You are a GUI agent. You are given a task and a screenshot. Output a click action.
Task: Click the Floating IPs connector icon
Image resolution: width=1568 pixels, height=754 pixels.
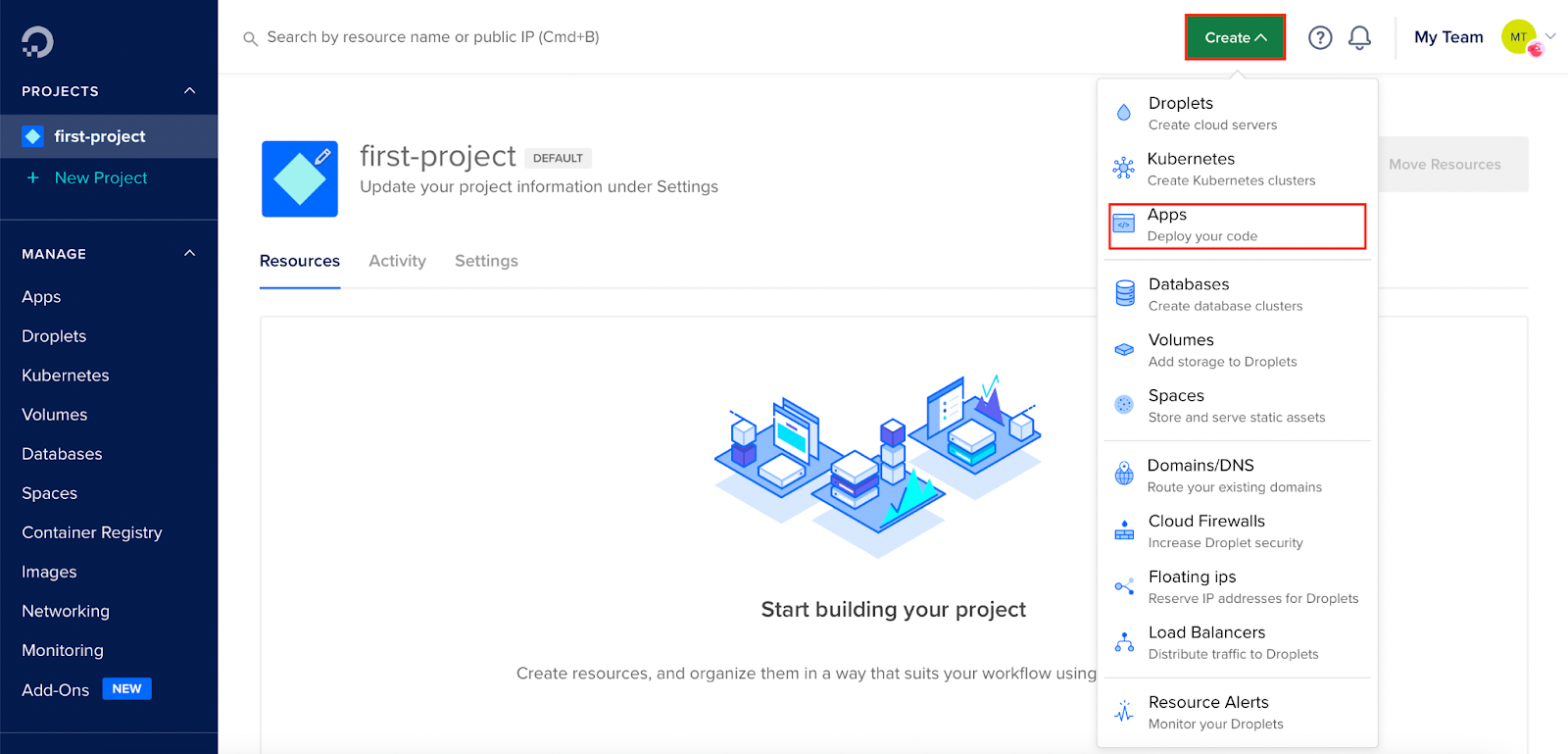point(1124,586)
